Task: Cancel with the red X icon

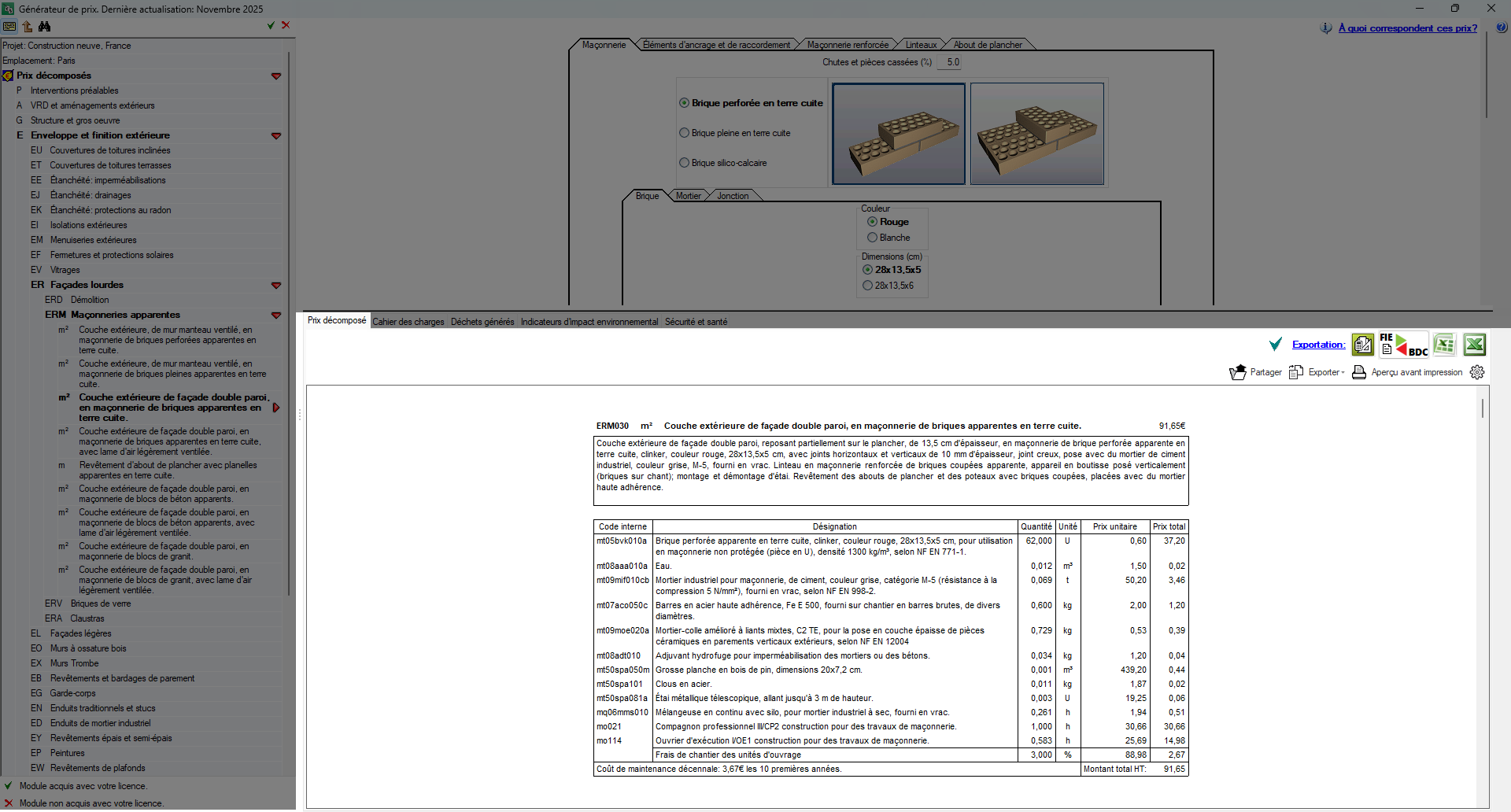Action: (x=286, y=25)
